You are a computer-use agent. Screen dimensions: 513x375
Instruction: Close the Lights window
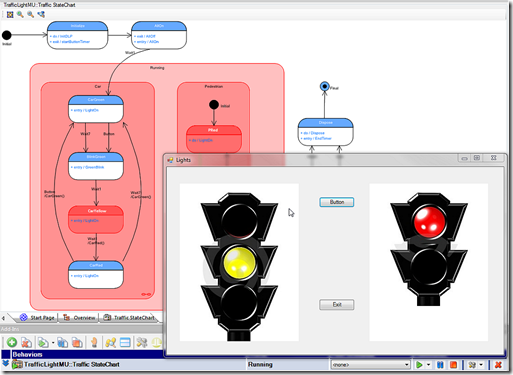494,158
